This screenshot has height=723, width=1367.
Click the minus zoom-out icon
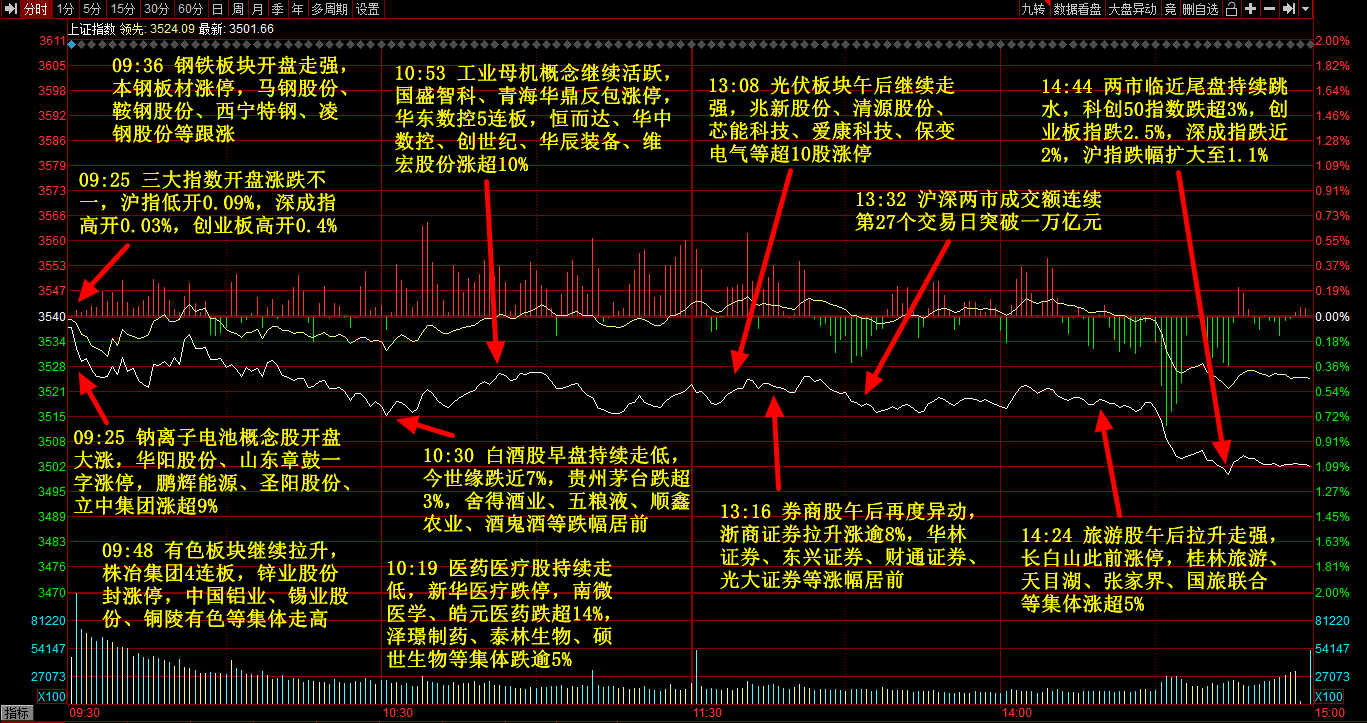[x=1269, y=9]
